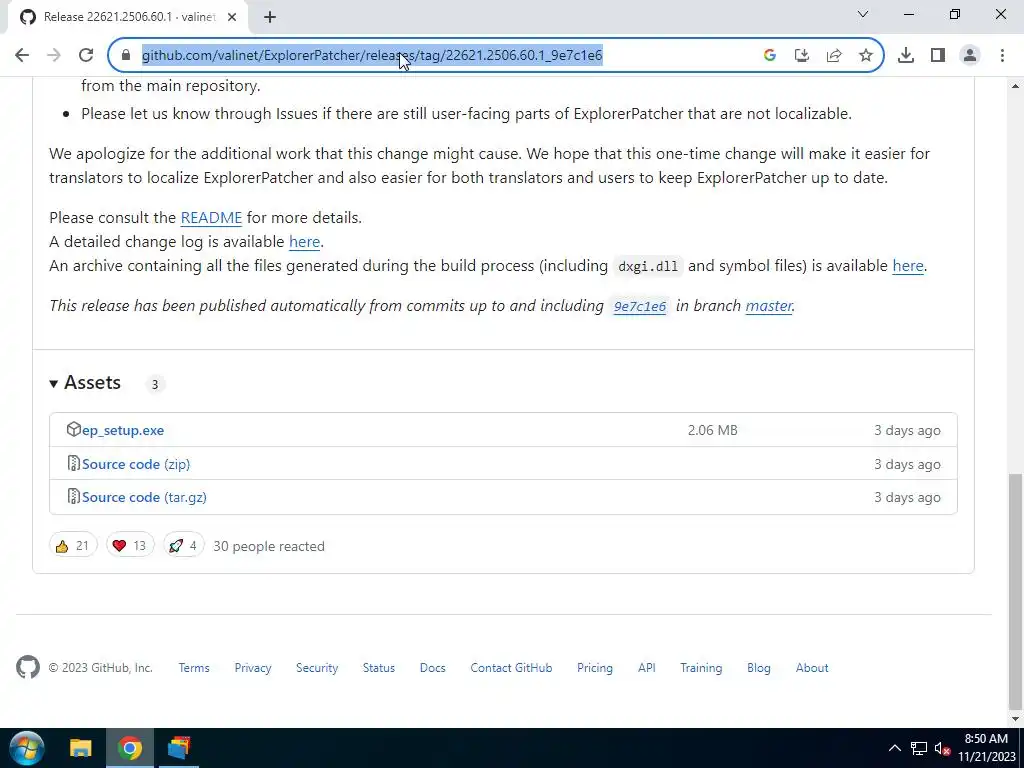The image size is (1024, 768).
Task: Toggle the thumbs up reaction with 21
Action: click(x=72, y=545)
